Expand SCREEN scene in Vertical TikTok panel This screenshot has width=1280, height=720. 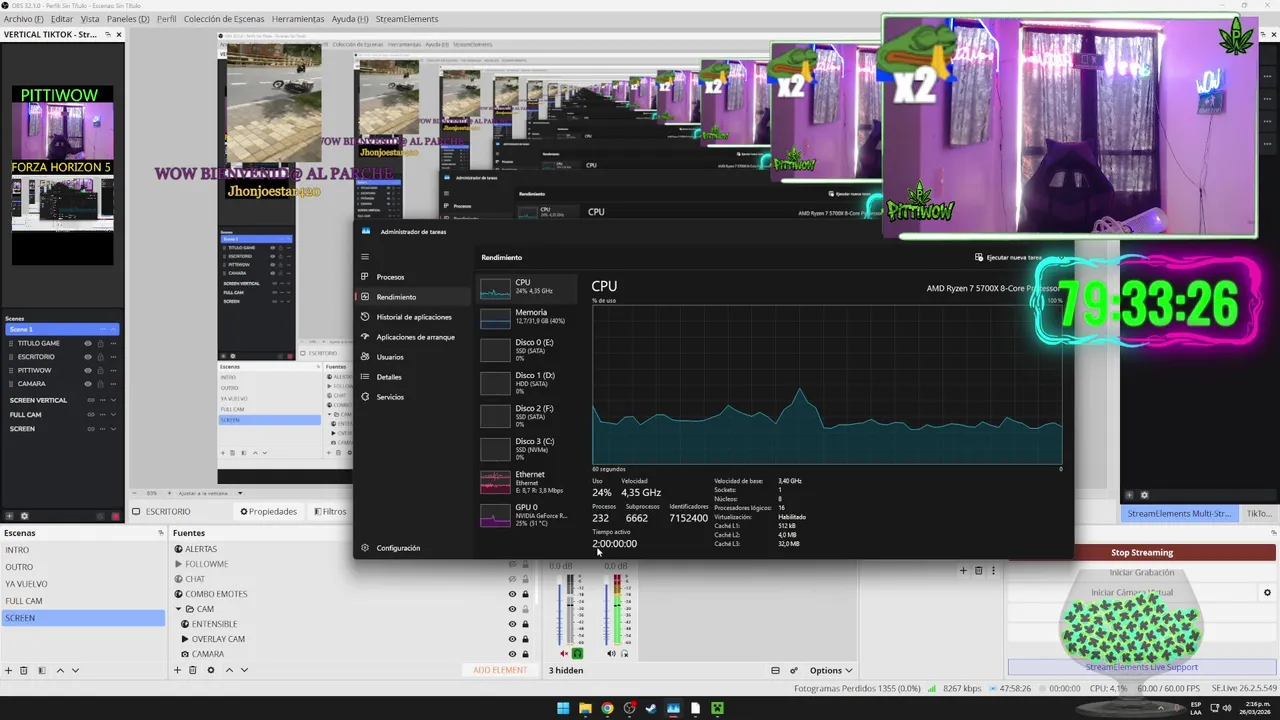113,429
